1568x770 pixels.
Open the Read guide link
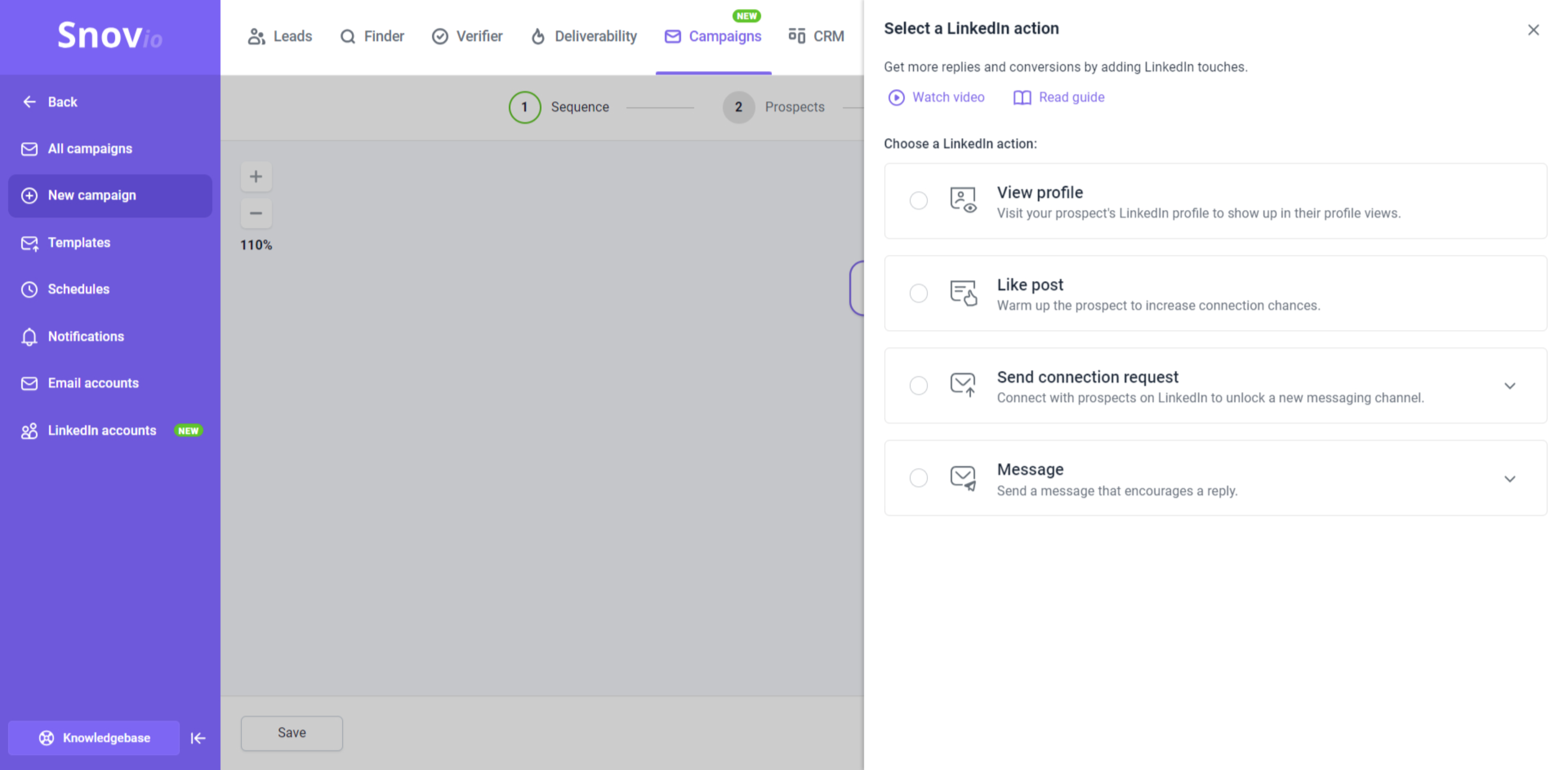(1058, 97)
